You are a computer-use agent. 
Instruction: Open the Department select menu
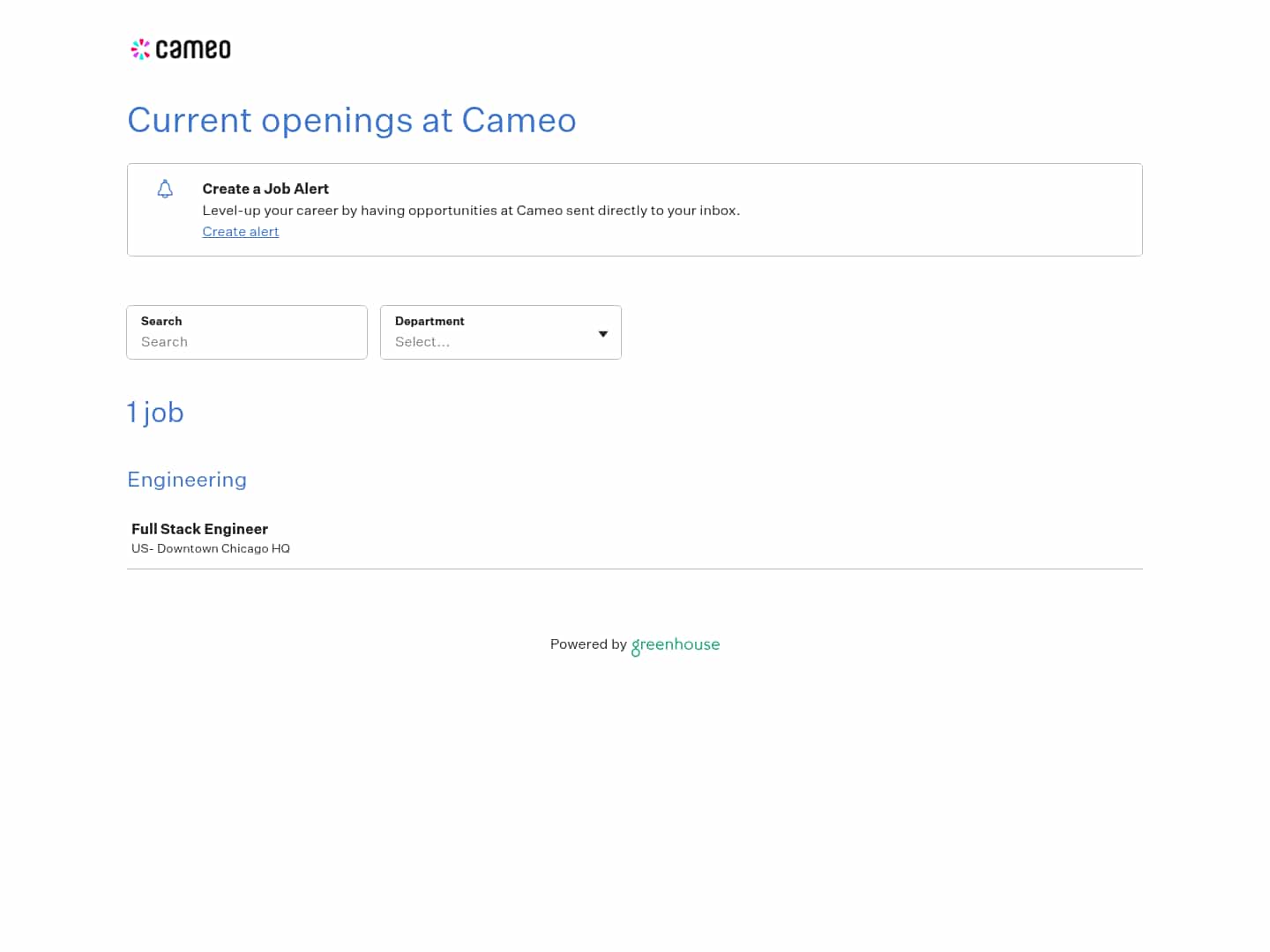(500, 342)
